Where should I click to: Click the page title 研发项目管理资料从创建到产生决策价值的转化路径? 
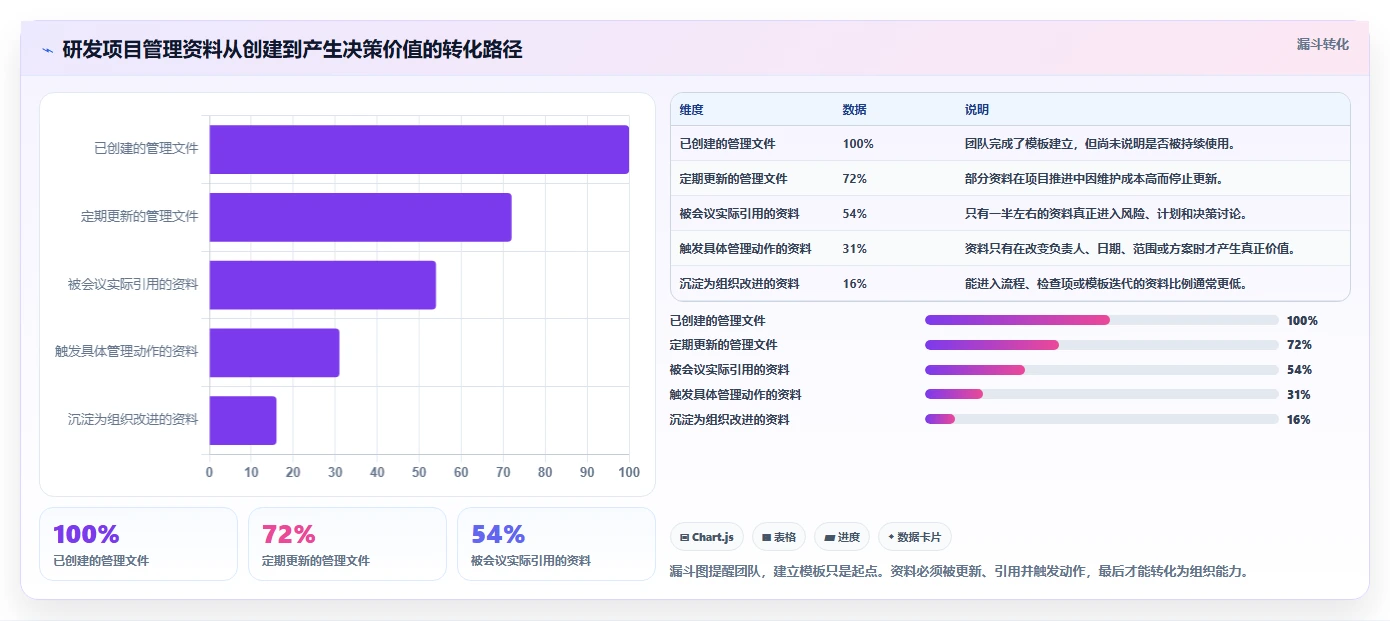pos(292,50)
